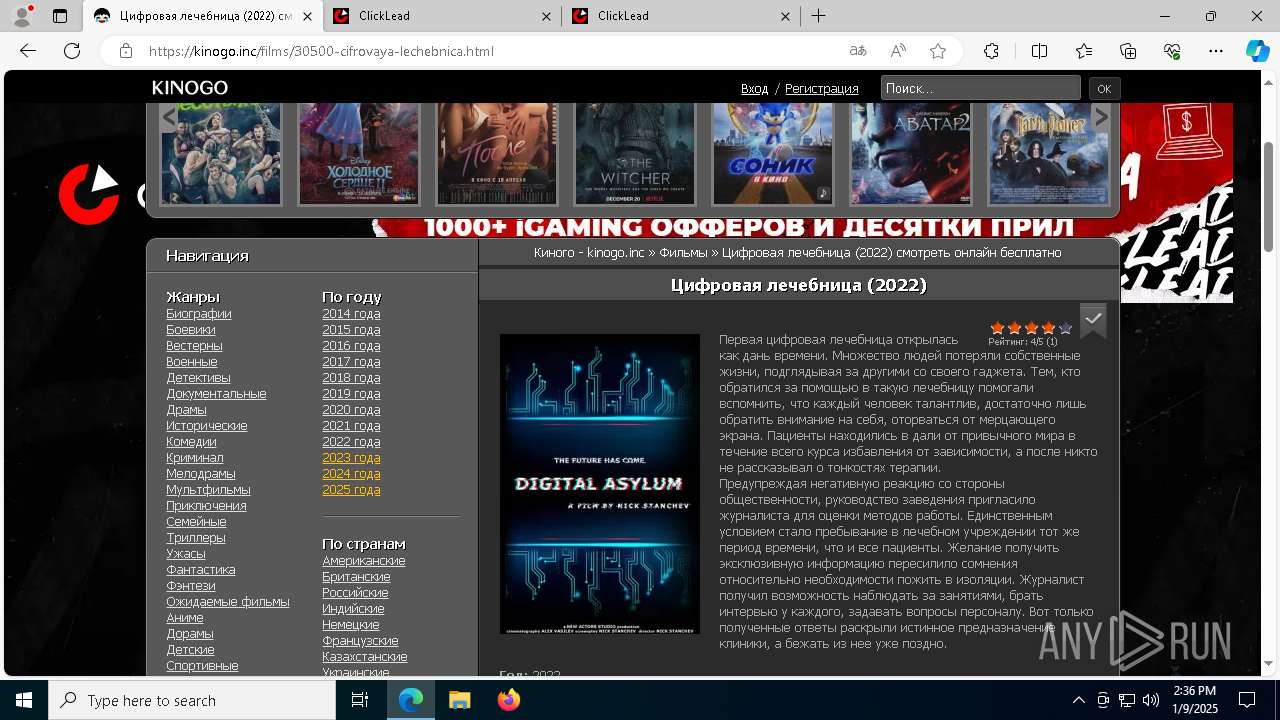Open Соник в кино poster thumbnail

click(773, 153)
